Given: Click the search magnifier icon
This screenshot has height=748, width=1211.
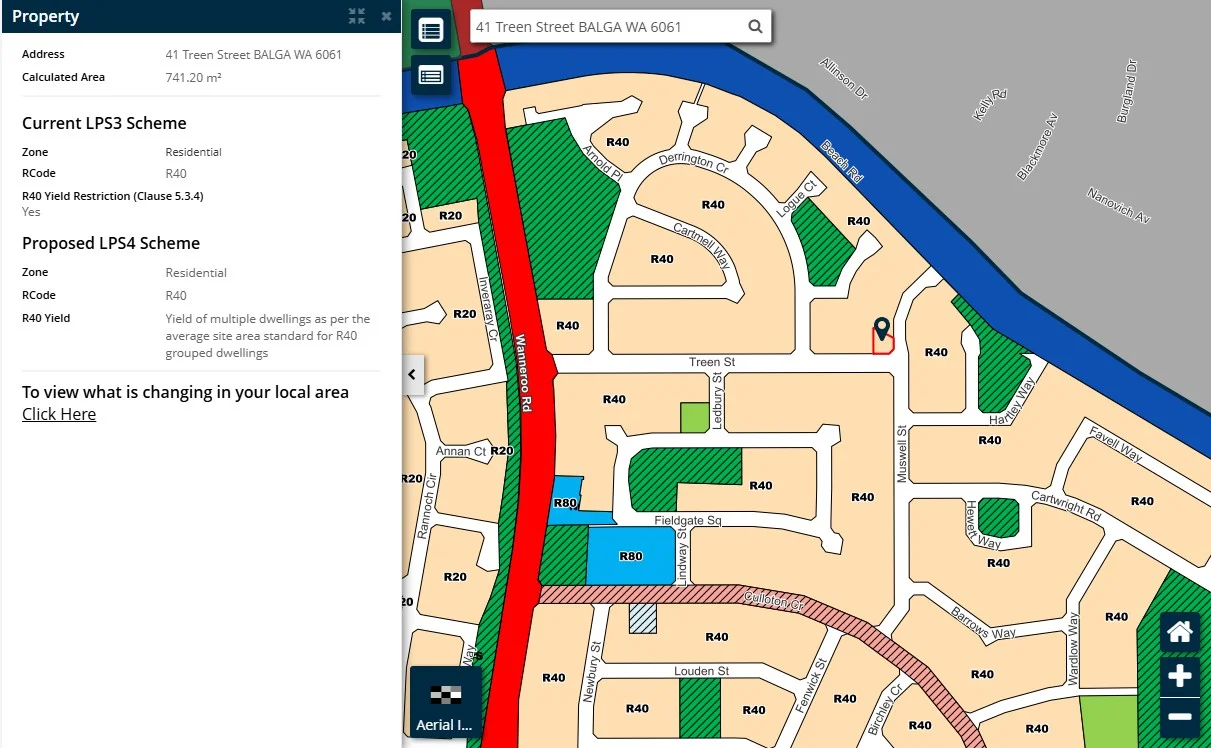Looking at the screenshot, I should (756, 27).
